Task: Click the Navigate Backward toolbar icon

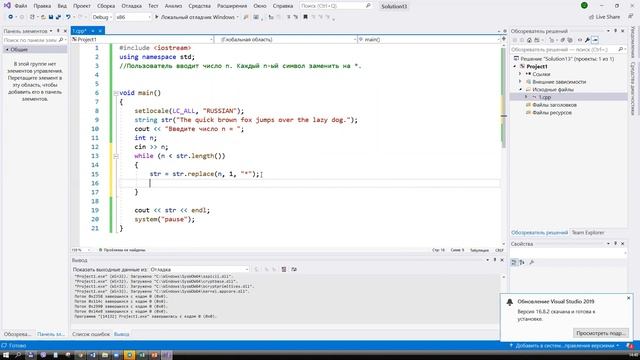Action: point(11,17)
